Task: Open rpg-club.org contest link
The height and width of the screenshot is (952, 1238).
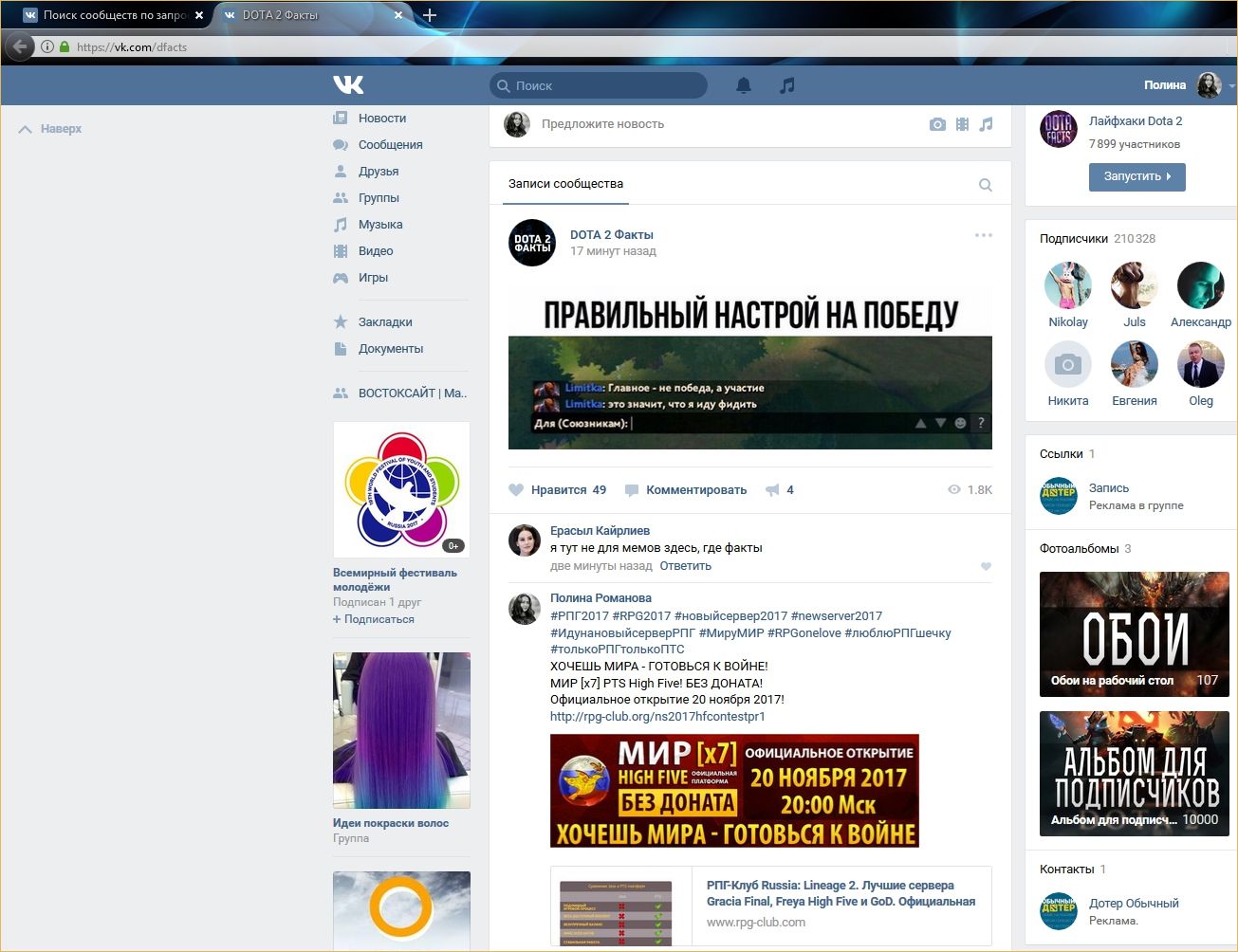Action: click(657, 717)
